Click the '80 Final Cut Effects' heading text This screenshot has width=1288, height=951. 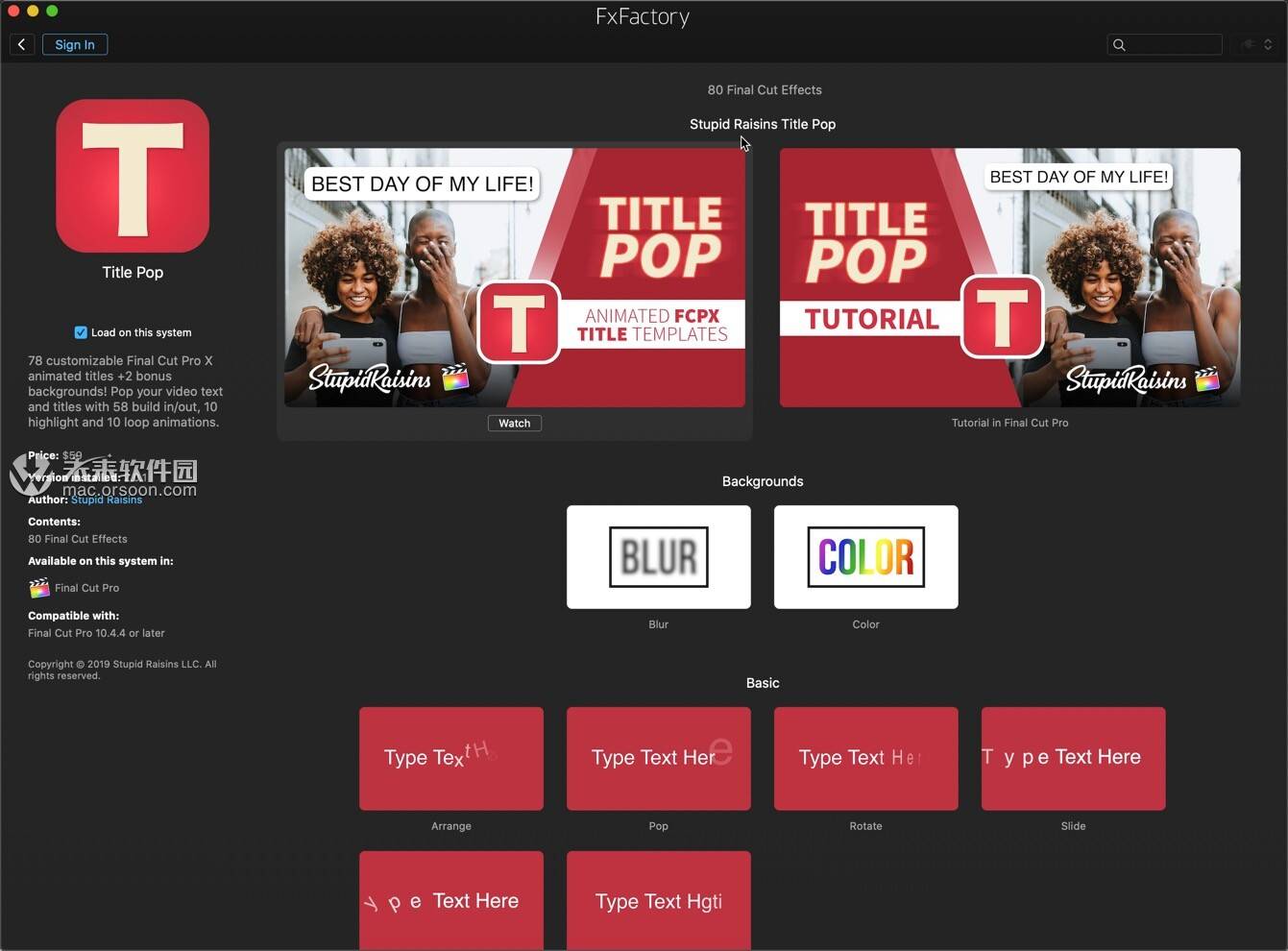(x=765, y=90)
